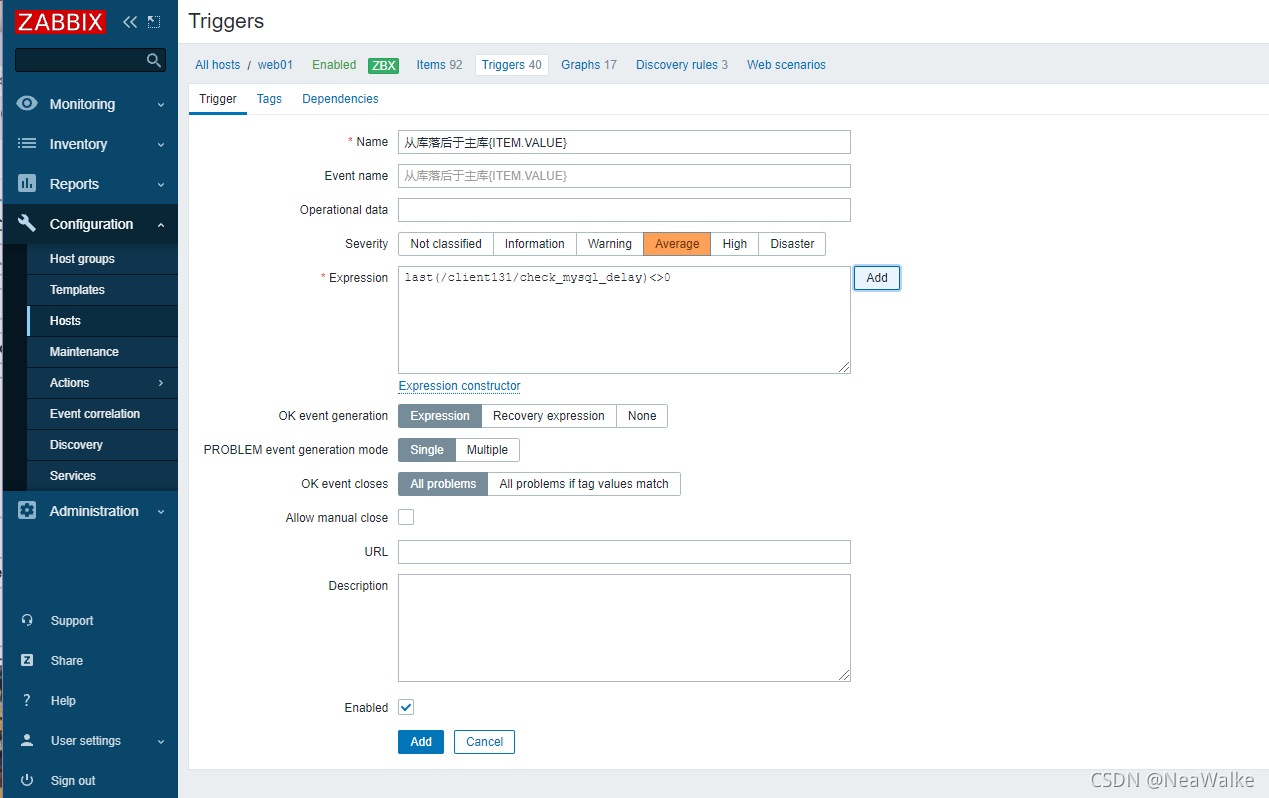Open the Graphs 17 tab
The height and width of the screenshot is (798, 1269).
tap(588, 65)
